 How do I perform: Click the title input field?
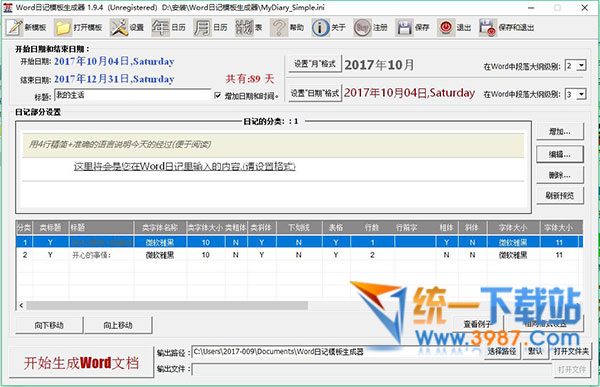[x=133, y=95]
